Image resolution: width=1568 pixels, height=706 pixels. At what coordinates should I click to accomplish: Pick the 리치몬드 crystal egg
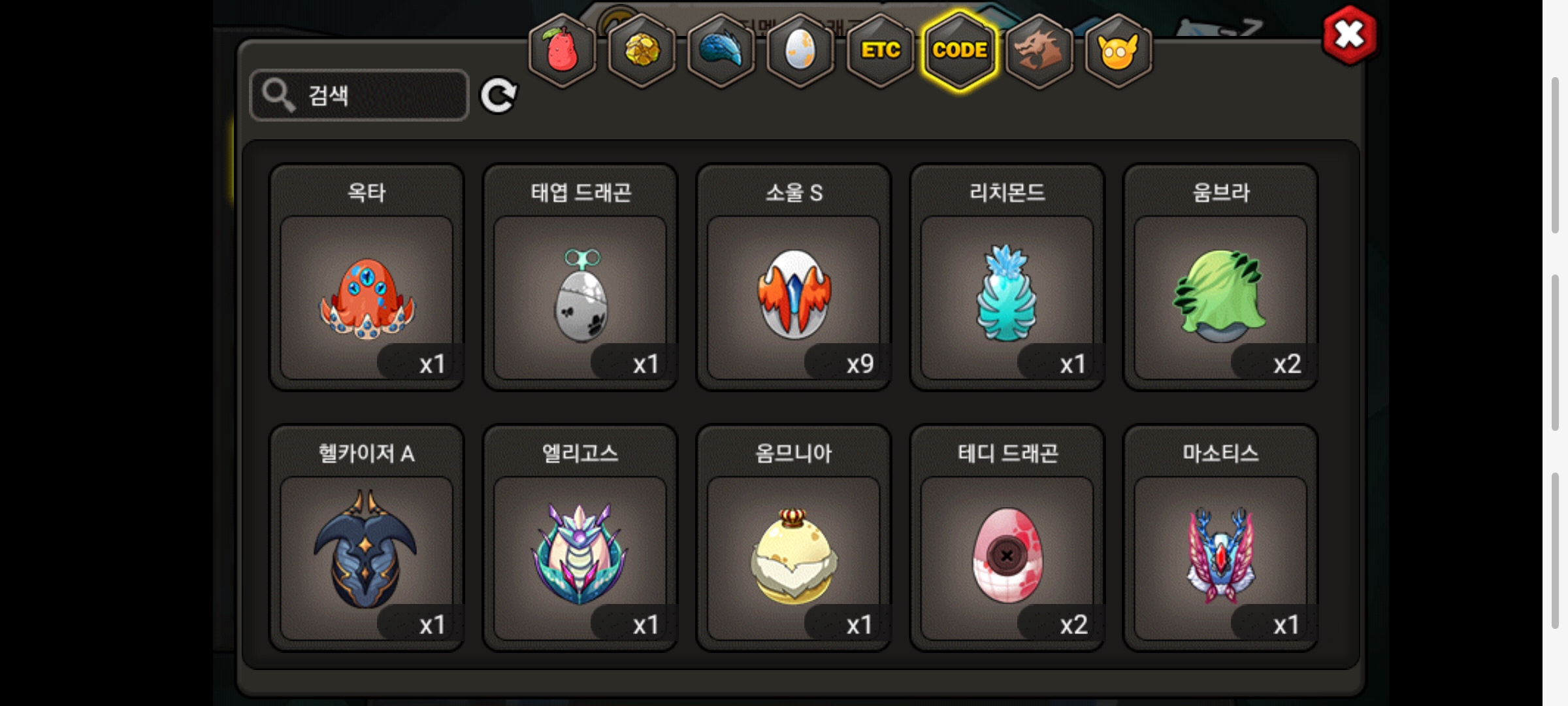(x=1007, y=277)
